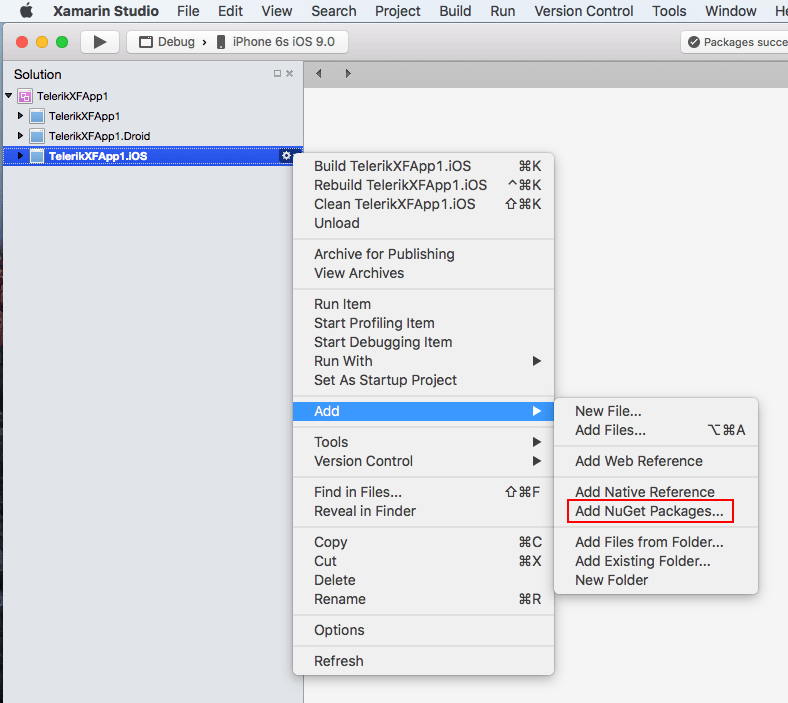Click the Run play button
This screenshot has height=703, width=788.
(100, 42)
